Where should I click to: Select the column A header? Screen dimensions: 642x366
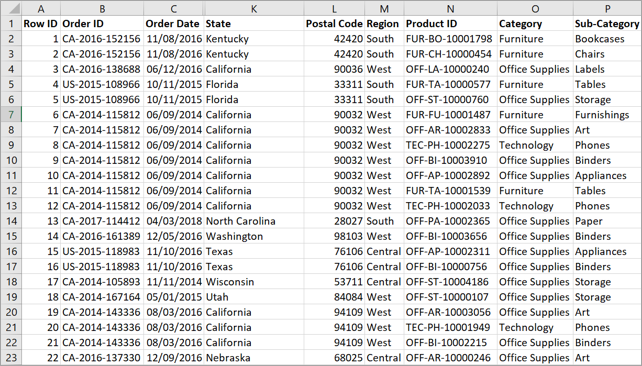(x=41, y=9)
